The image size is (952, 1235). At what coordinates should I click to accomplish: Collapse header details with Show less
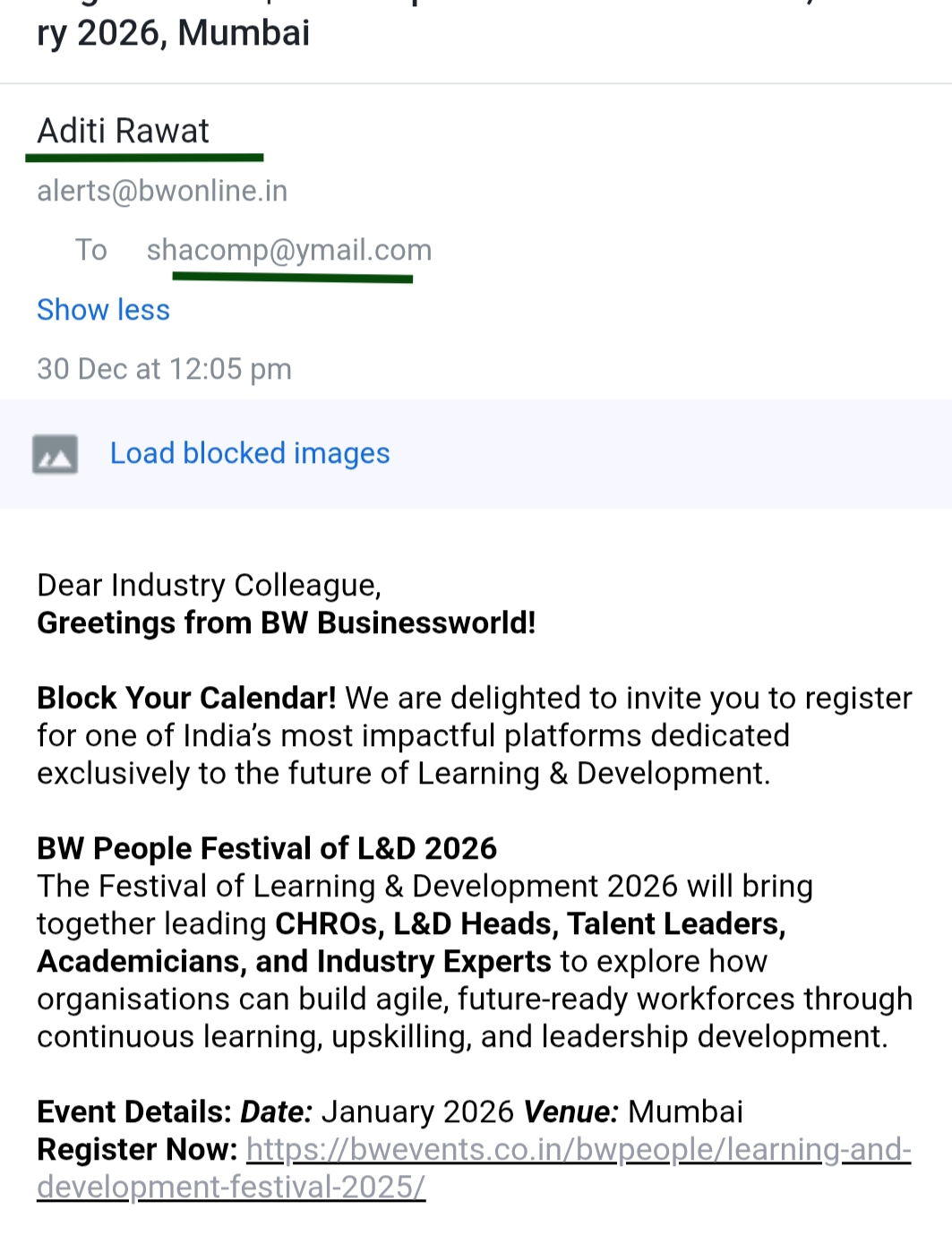pos(103,310)
